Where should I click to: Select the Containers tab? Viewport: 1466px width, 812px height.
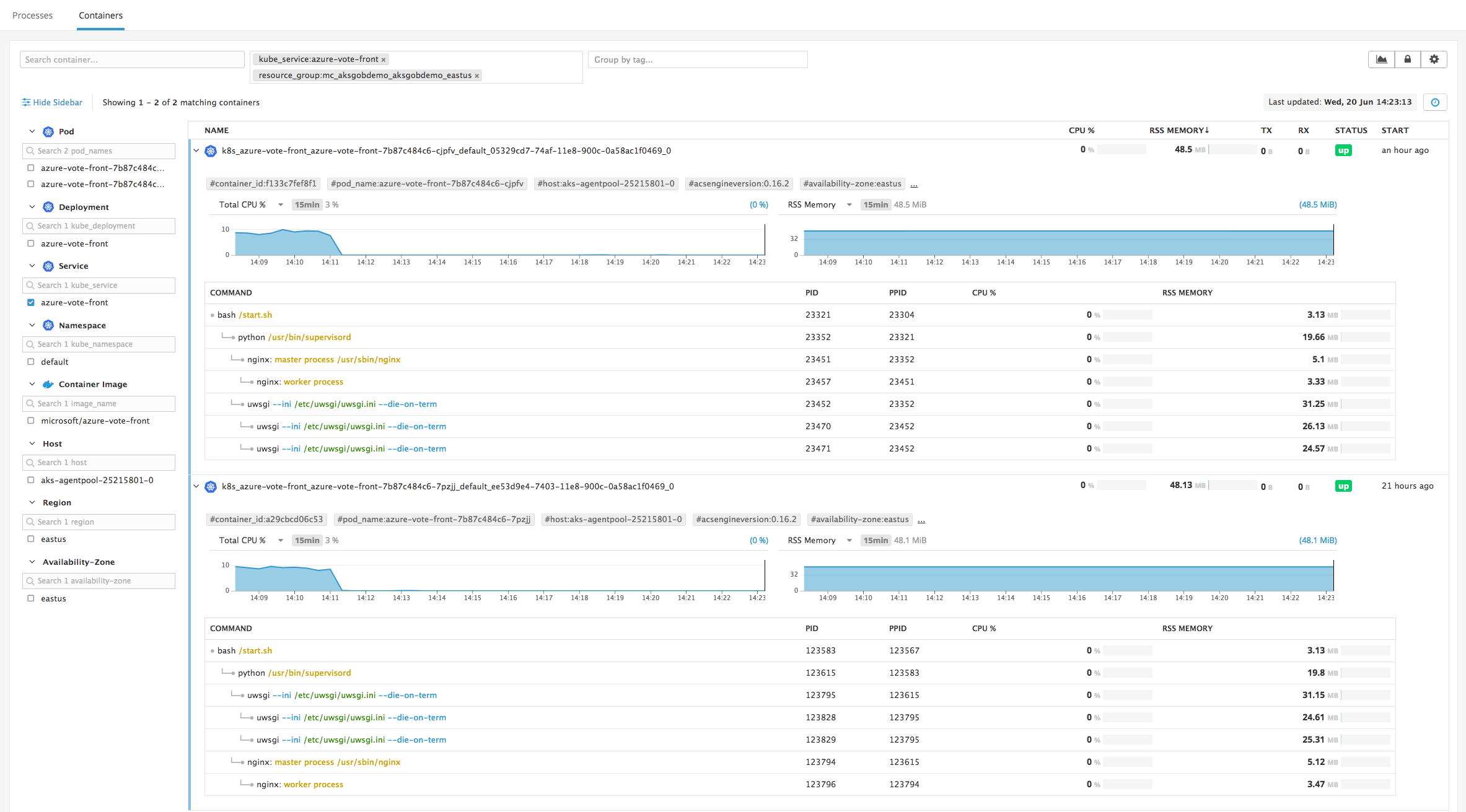point(100,15)
